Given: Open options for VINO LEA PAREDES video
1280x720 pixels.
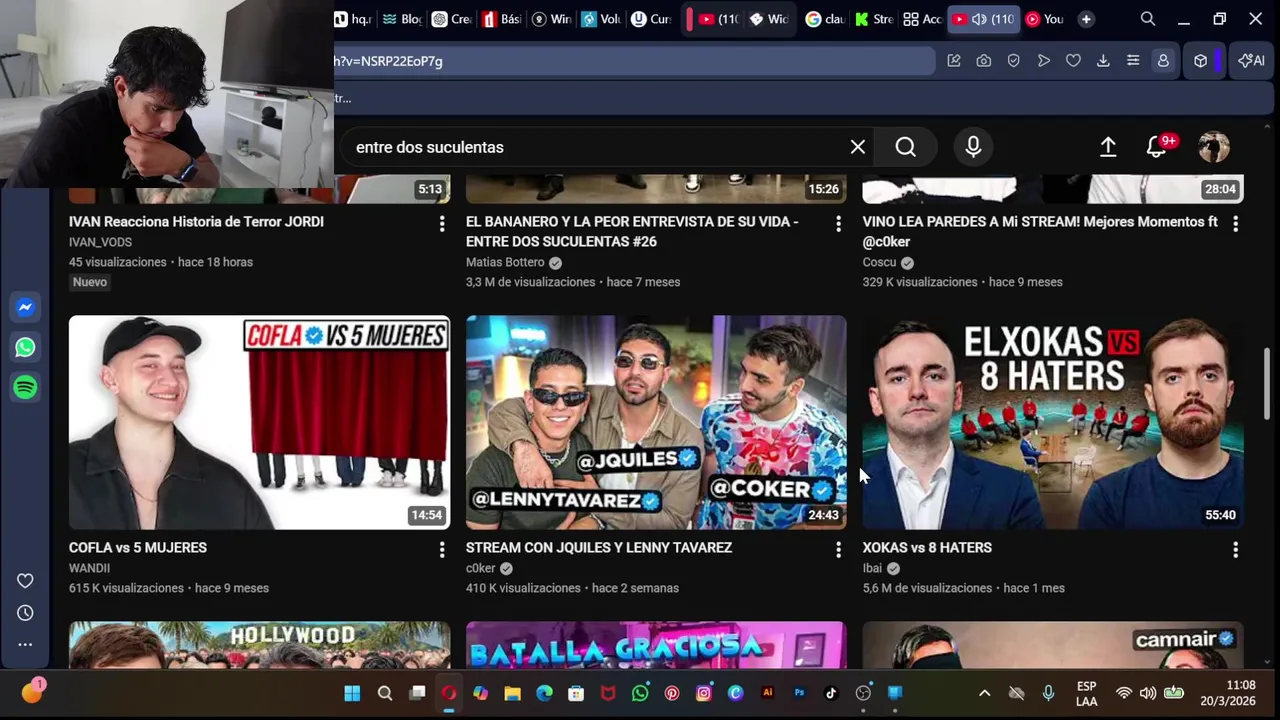Looking at the screenshot, I should [1235, 224].
